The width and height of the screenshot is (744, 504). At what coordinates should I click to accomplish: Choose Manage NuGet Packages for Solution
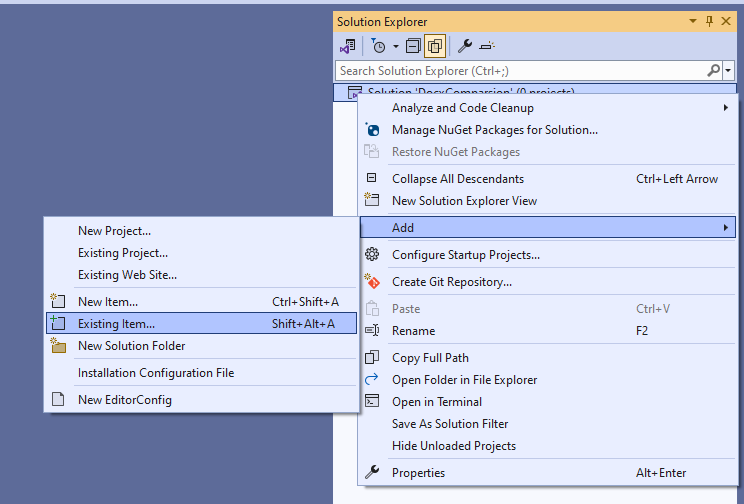tap(548, 130)
